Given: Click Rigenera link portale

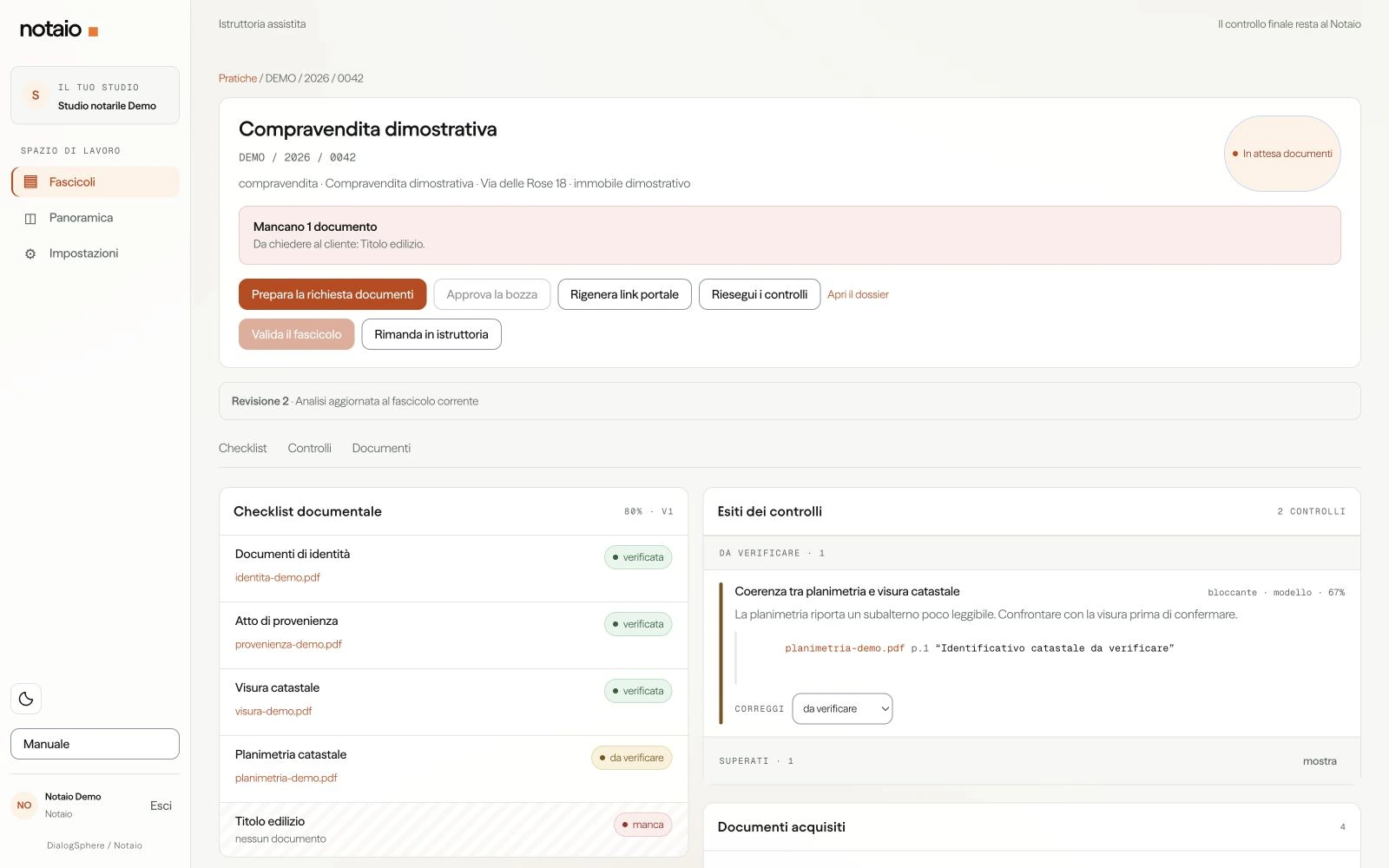Looking at the screenshot, I should (624, 294).
